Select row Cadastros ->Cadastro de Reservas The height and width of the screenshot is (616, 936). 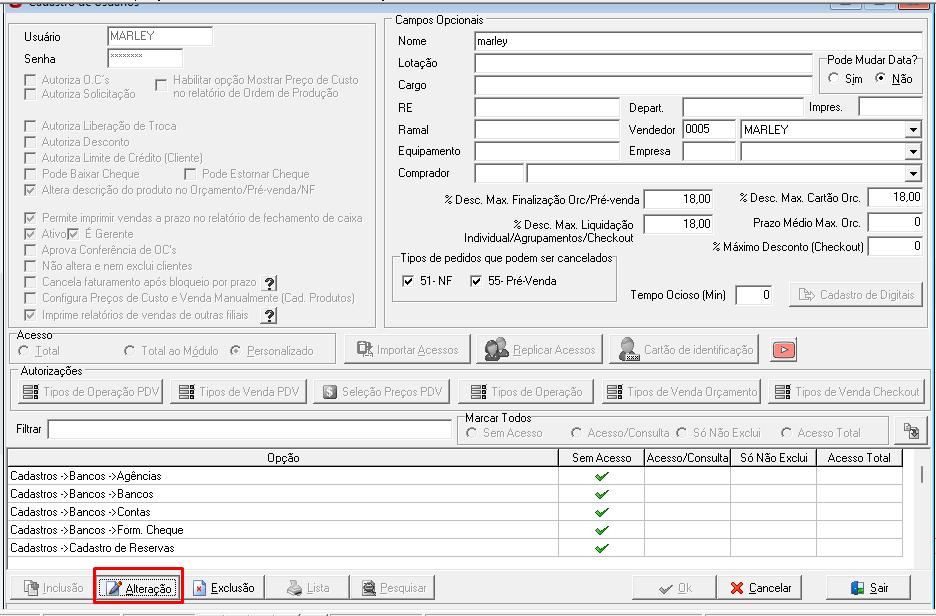click(x=283, y=548)
